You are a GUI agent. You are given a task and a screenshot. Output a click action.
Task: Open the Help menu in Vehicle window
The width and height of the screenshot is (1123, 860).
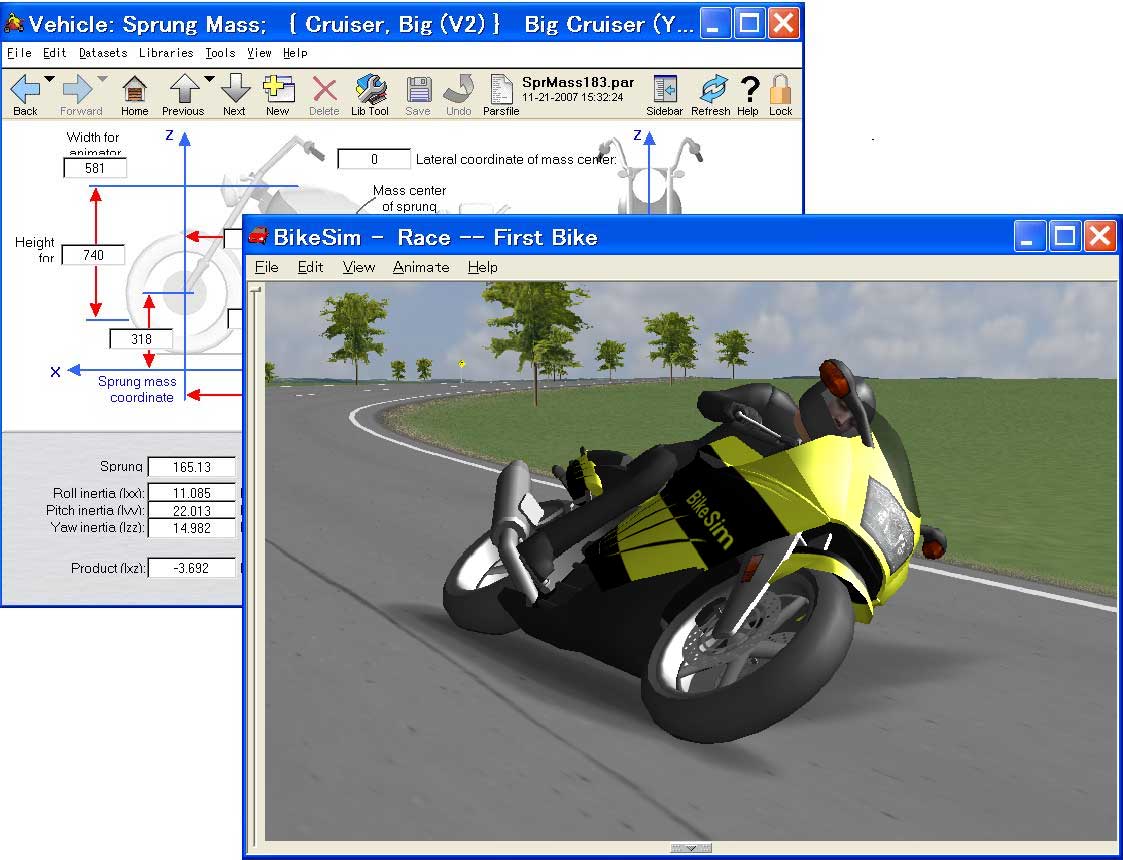[x=295, y=53]
